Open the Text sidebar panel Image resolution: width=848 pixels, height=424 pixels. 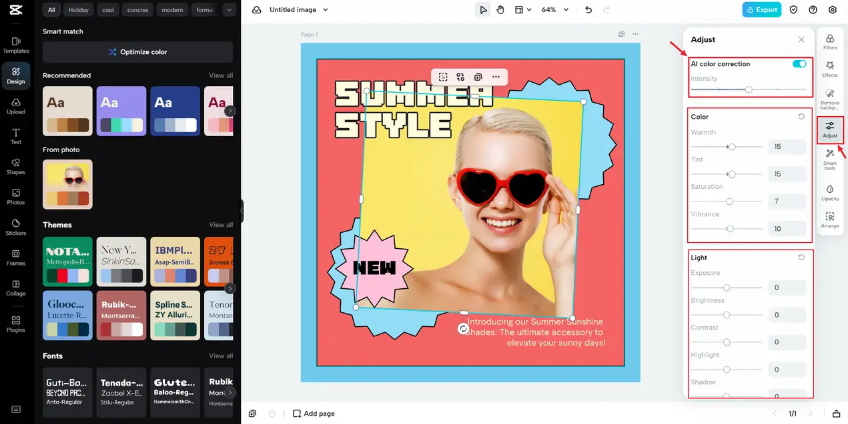pyautogui.click(x=16, y=137)
